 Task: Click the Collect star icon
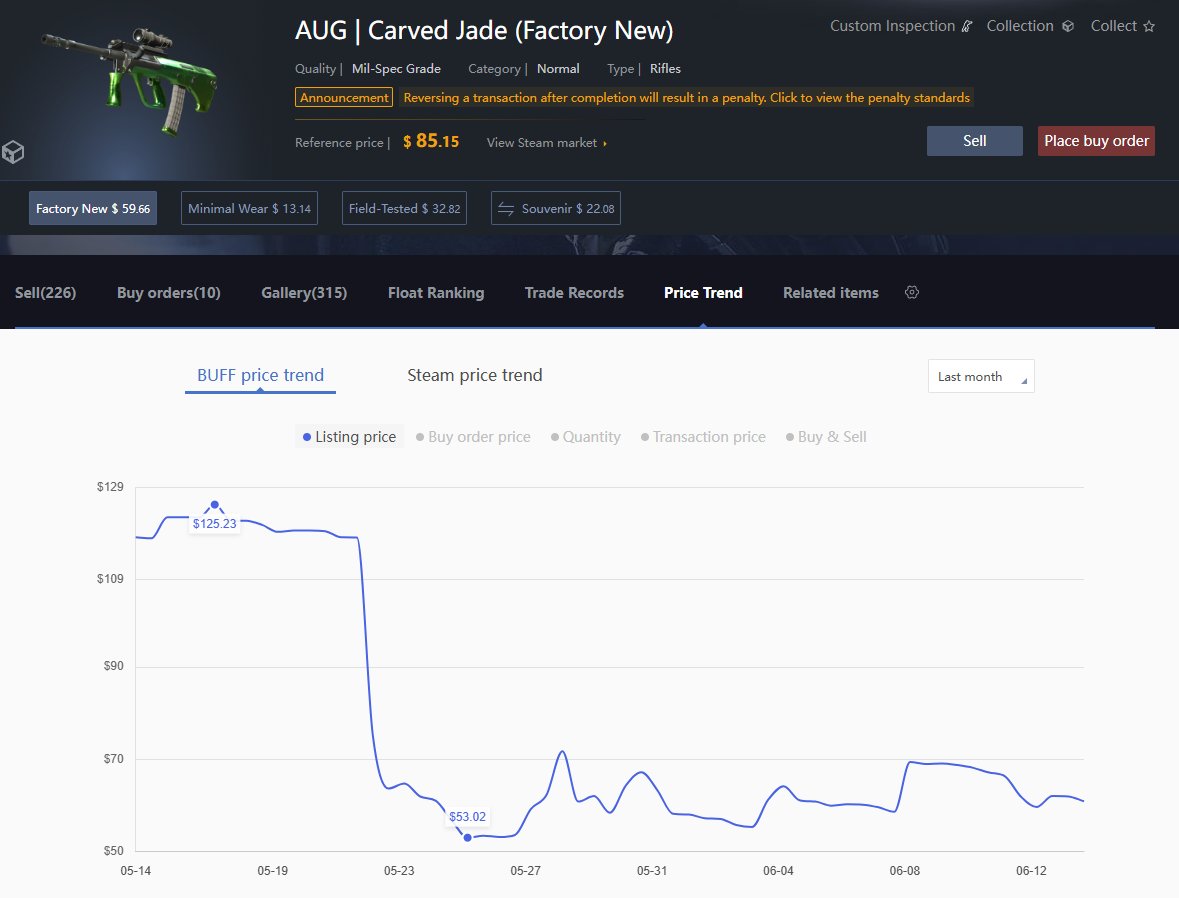click(1149, 26)
